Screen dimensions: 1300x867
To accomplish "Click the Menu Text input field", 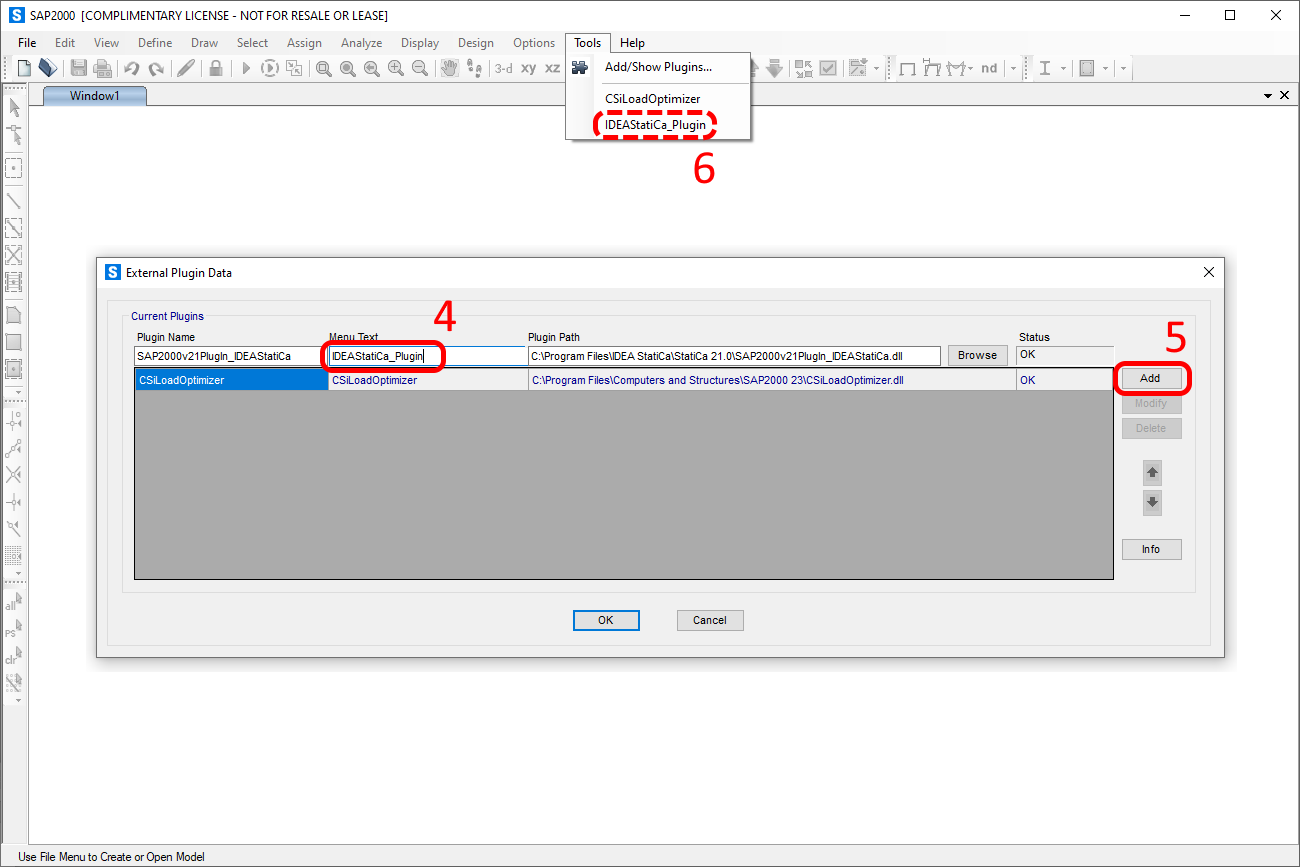I will 427,356.
